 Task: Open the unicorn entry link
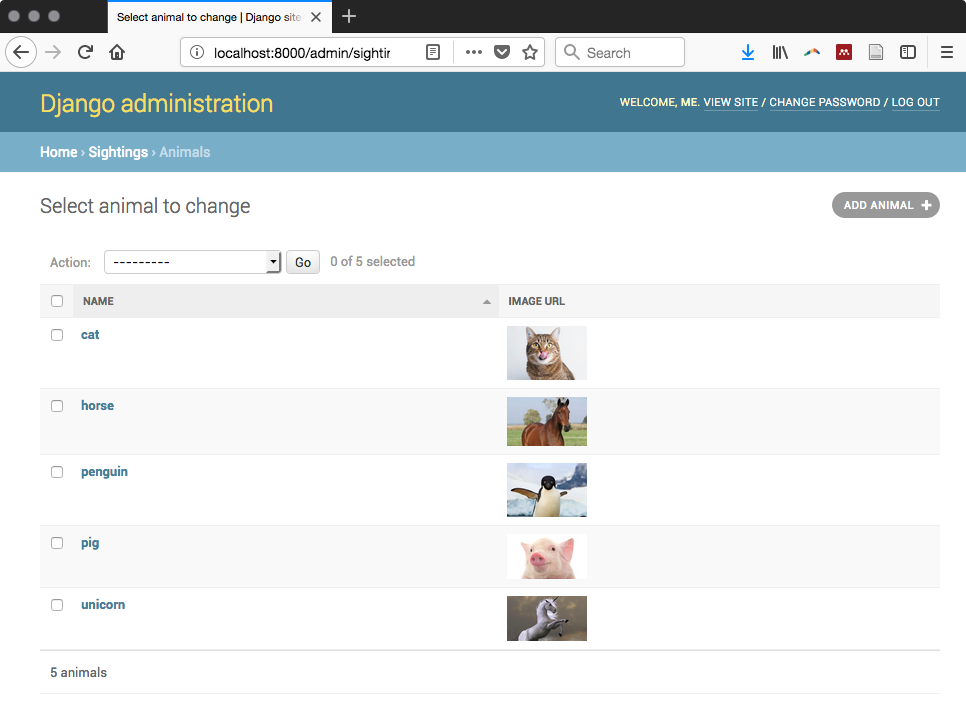tap(103, 604)
